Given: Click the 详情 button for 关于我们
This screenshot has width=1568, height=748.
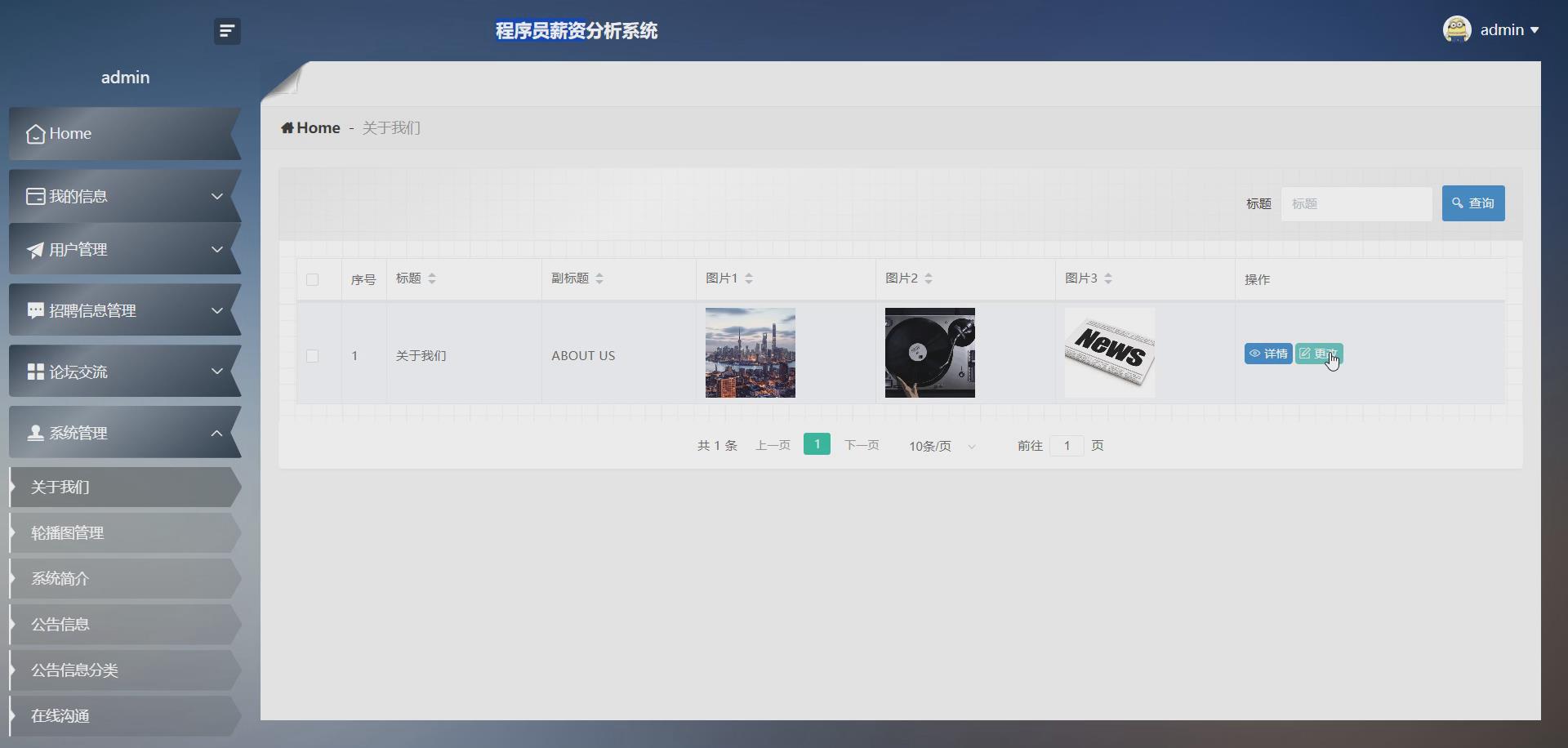Looking at the screenshot, I should (1267, 354).
